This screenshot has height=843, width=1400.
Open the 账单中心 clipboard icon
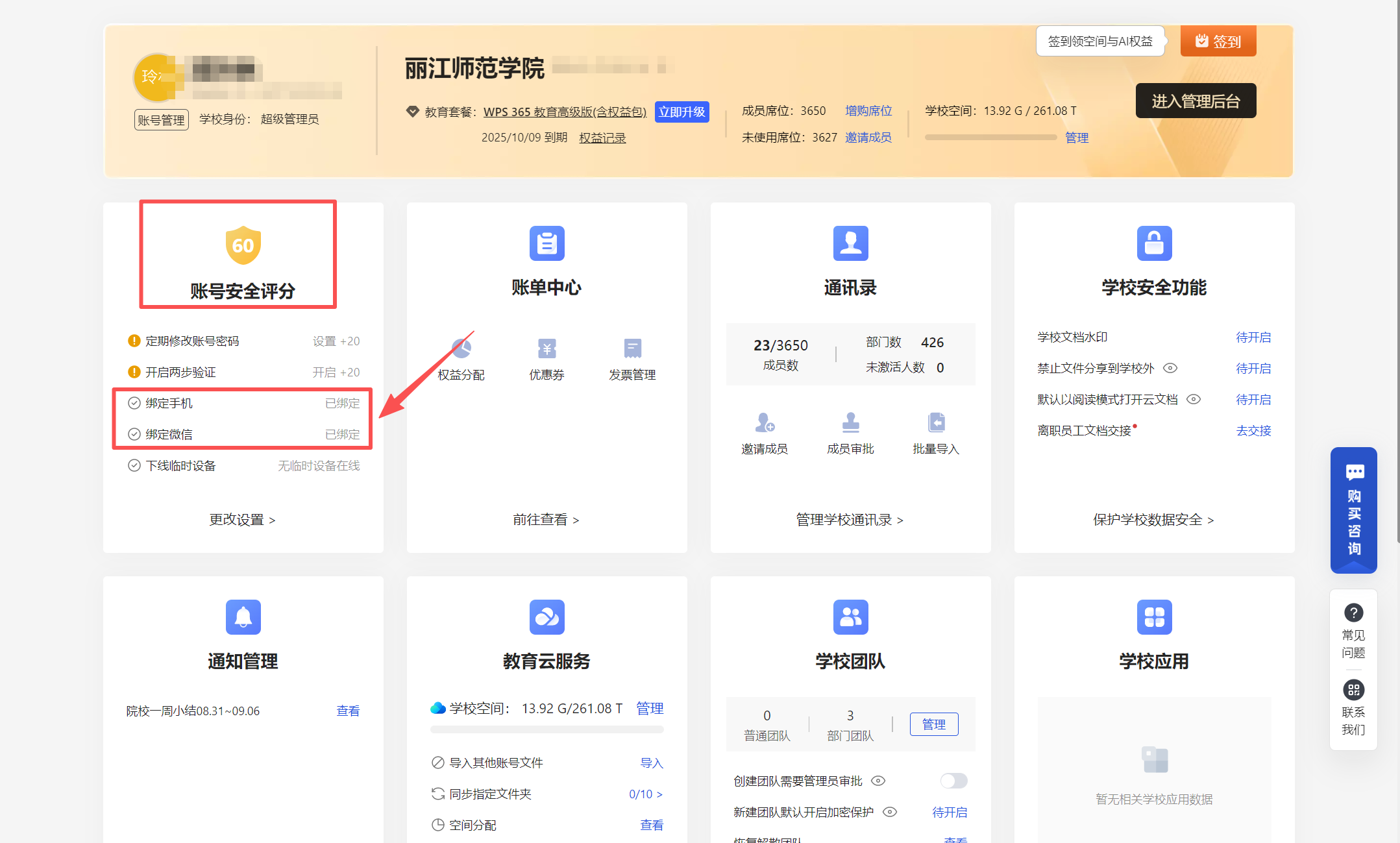tap(546, 243)
